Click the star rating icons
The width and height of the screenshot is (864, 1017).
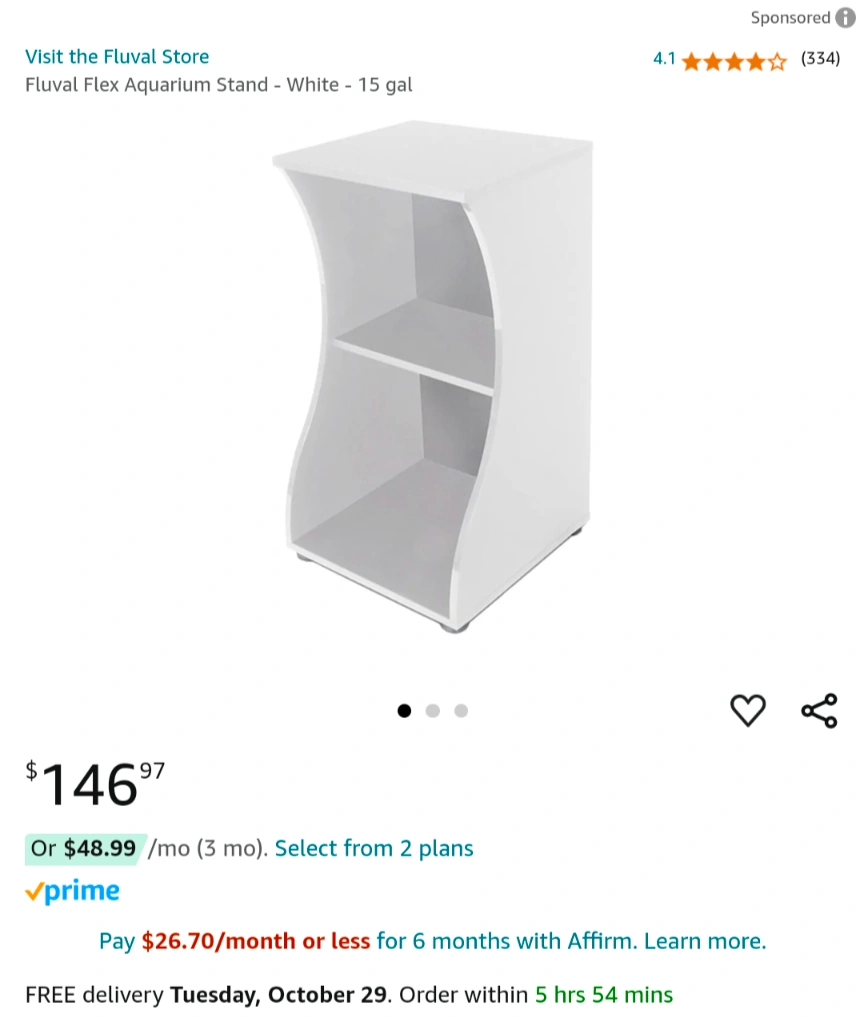tap(734, 62)
